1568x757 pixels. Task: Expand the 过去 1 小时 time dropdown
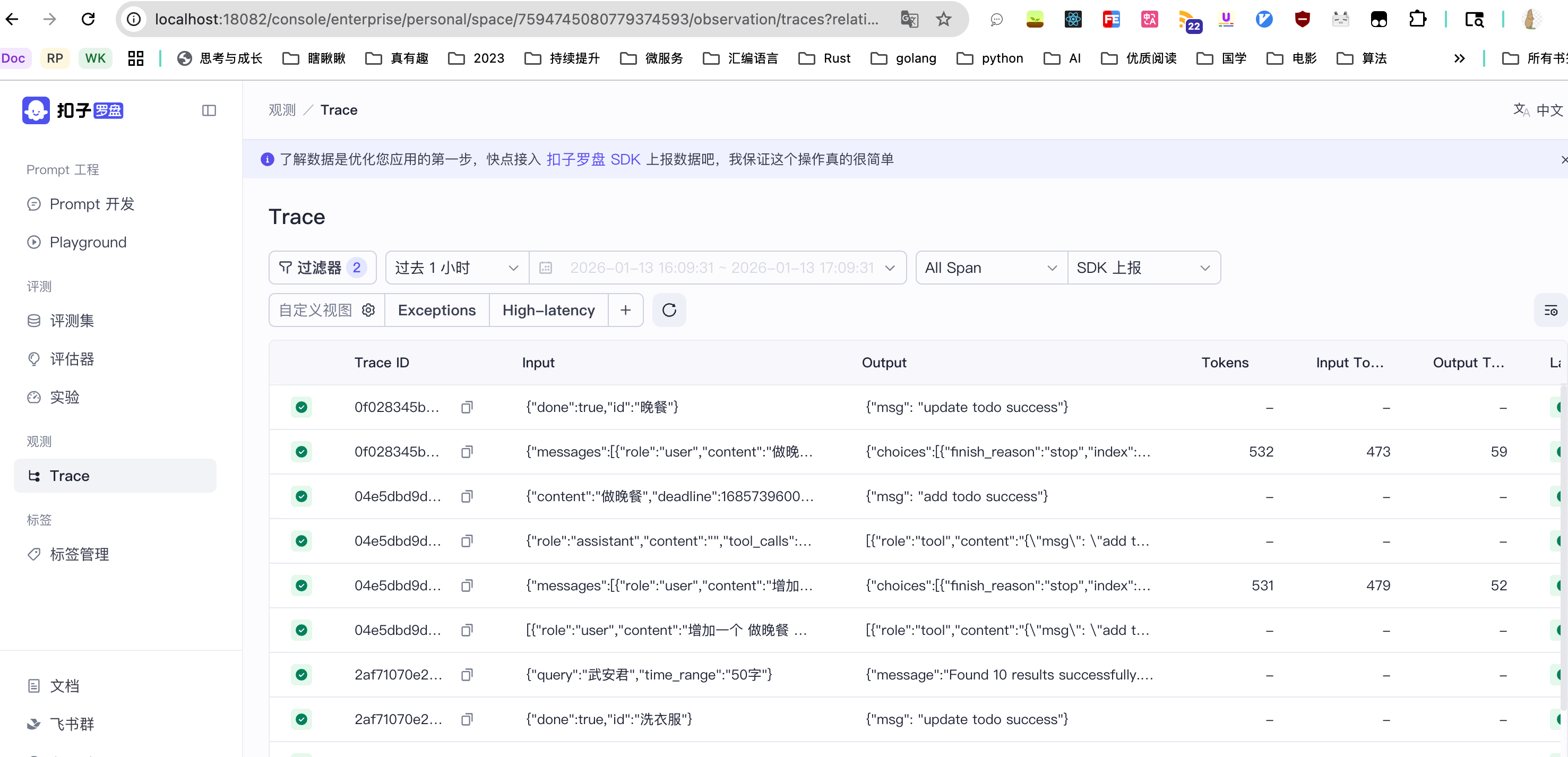(456, 268)
